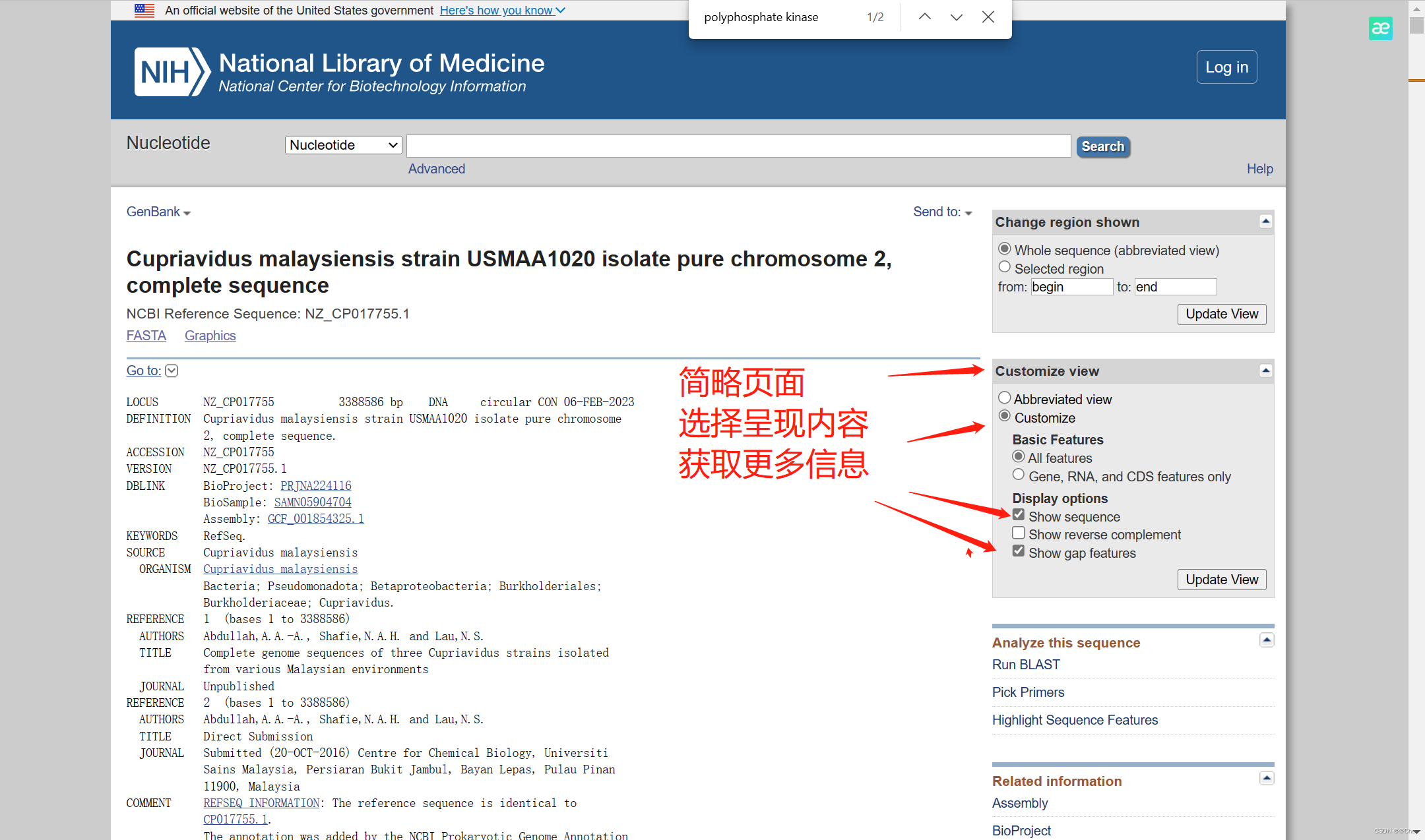Select the Abbreviated view radio button
The height and width of the screenshot is (840, 1425).
click(1004, 398)
